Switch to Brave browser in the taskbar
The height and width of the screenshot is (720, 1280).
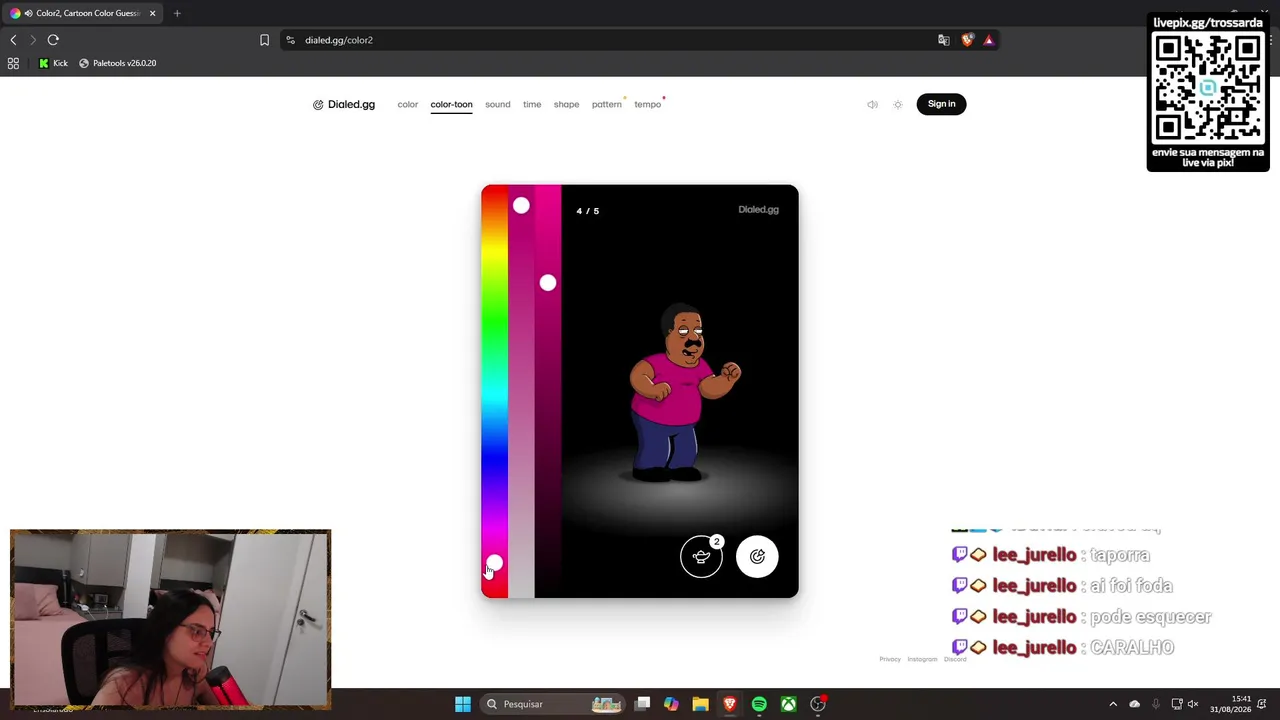pos(730,704)
